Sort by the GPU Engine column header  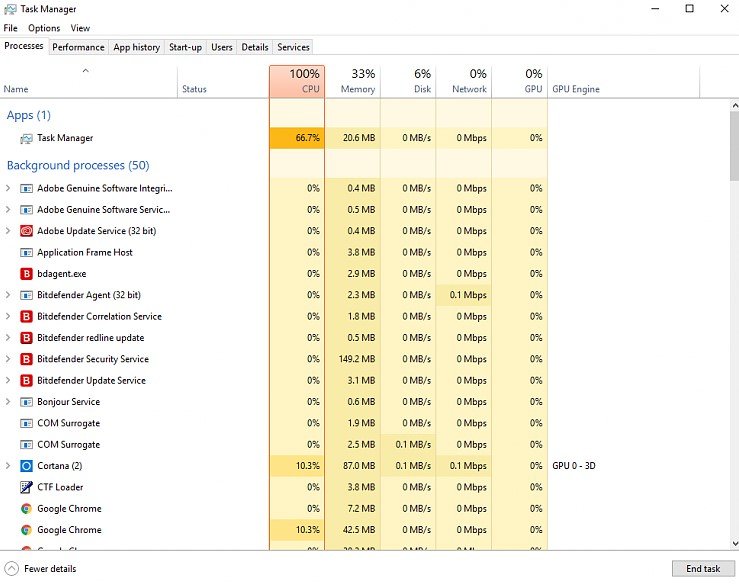click(624, 82)
